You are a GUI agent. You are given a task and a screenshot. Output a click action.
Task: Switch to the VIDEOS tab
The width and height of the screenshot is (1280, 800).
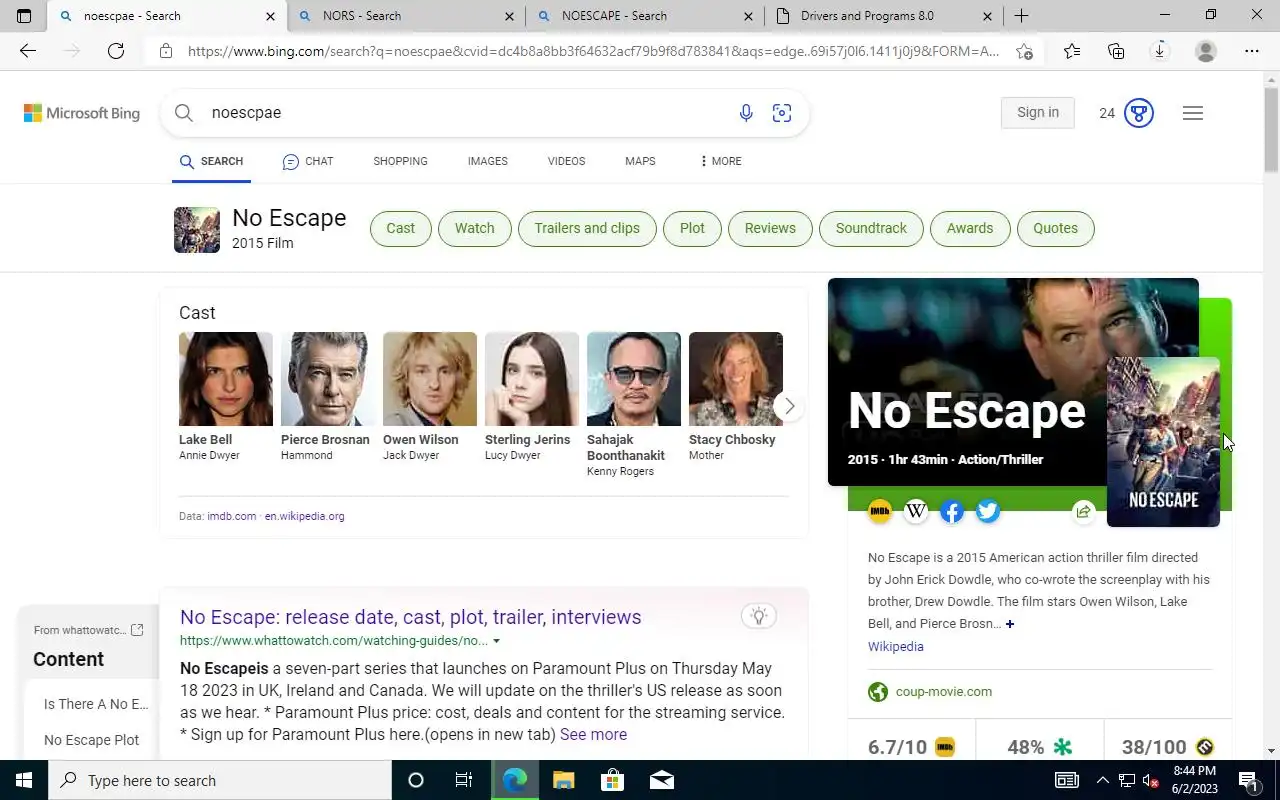coord(566,161)
